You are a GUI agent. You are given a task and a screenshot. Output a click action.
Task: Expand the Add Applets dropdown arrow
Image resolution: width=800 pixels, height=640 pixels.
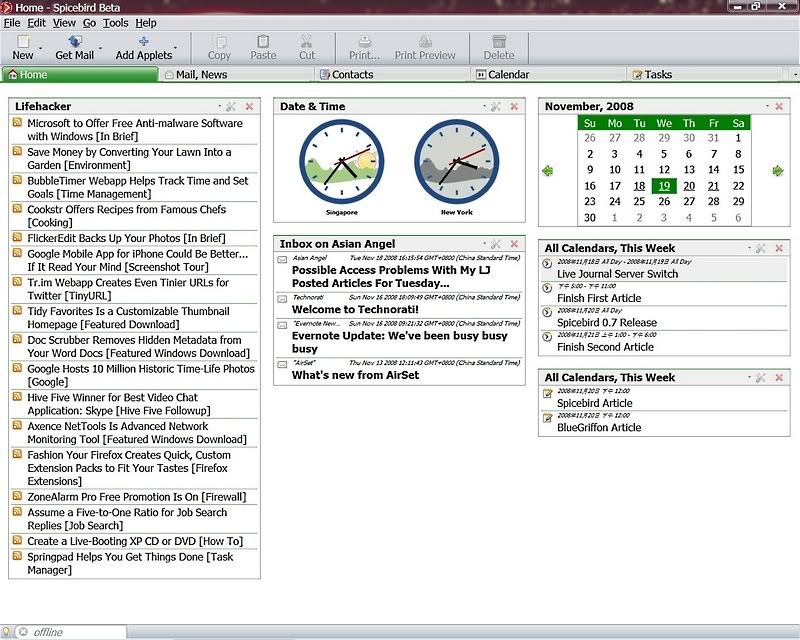point(176,48)
